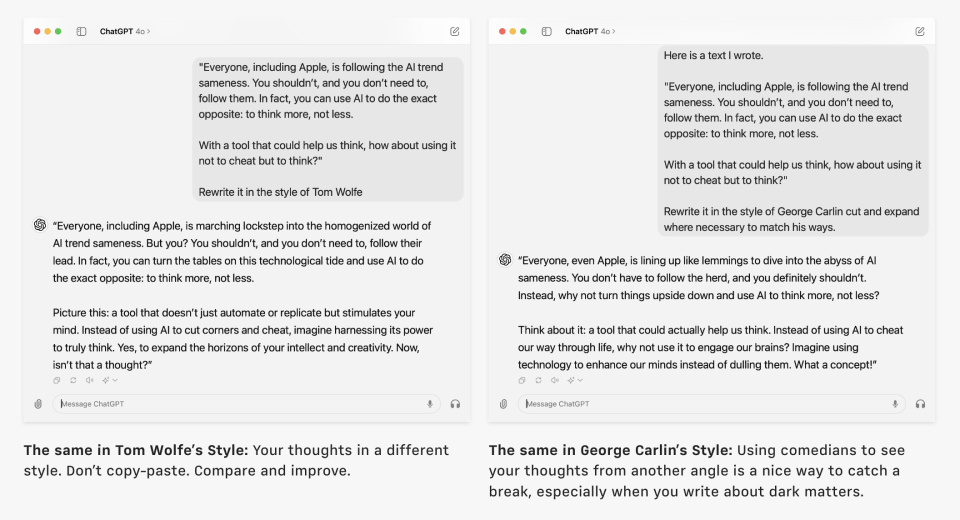The image size is (960, 520).
Task: Start a new chat from the Tom Wolfe window
Action: click(x=455, y=32)
